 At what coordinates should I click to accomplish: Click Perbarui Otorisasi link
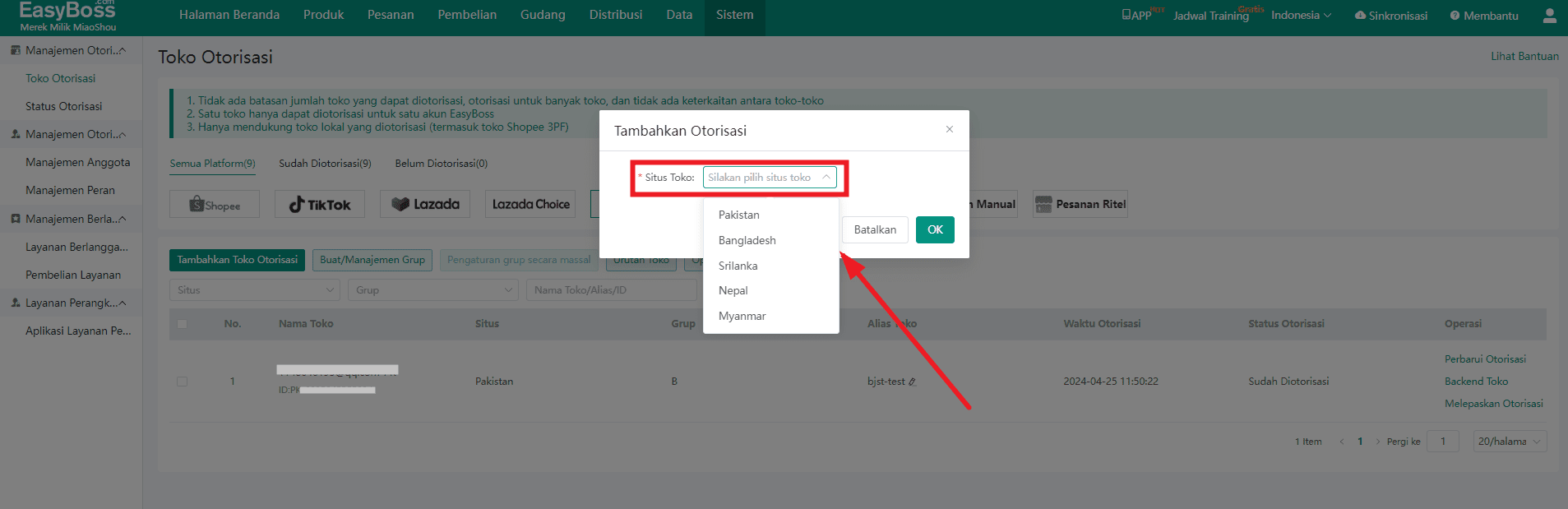[x=1485, y=359]
